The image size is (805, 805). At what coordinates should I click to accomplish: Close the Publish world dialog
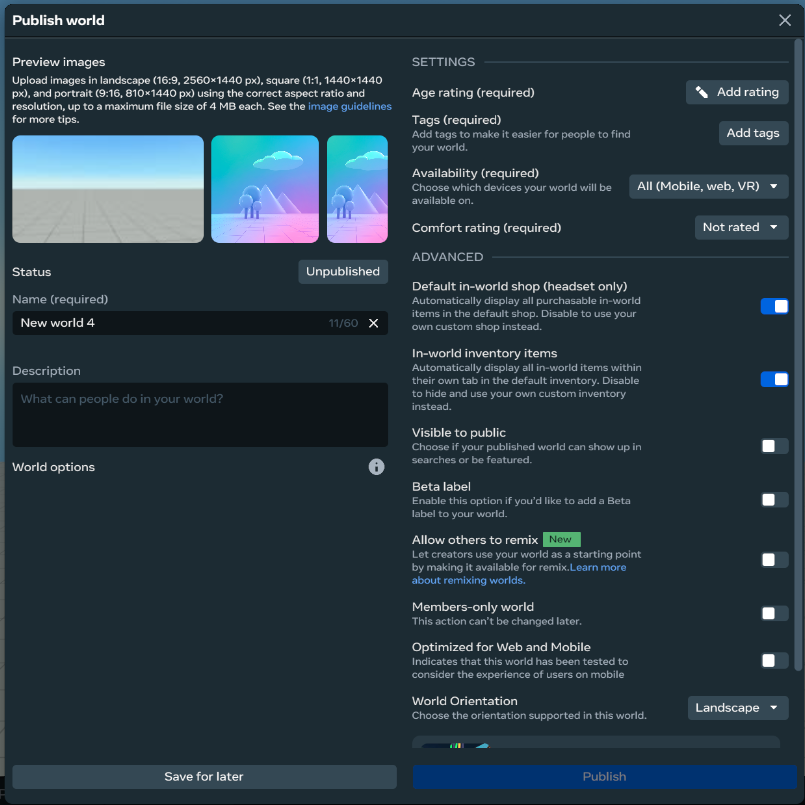tap(785, 20)
